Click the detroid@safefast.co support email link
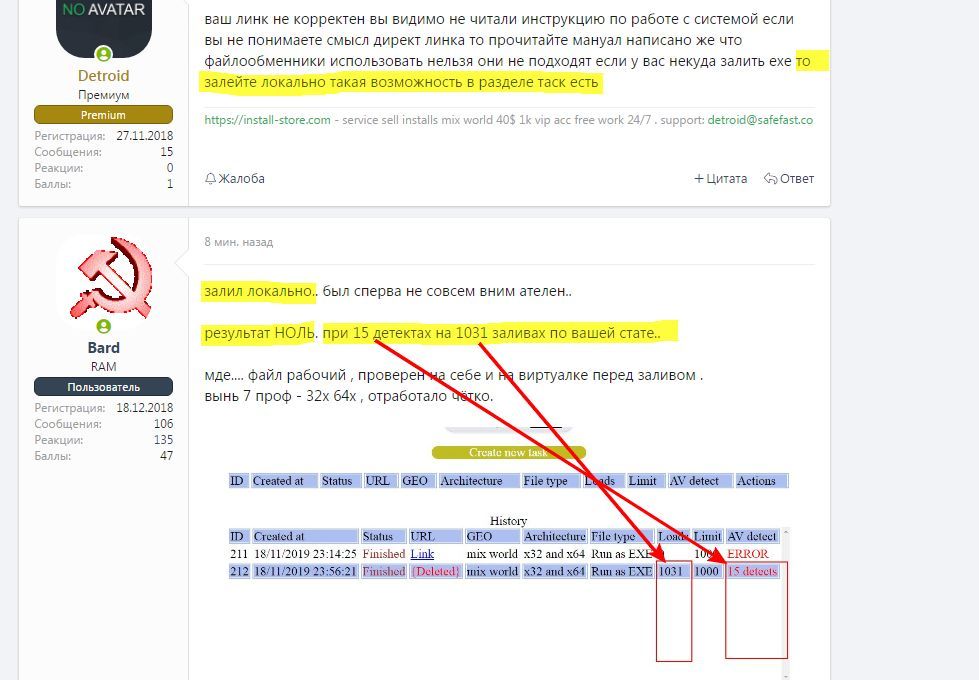The width and height of the screenshot is (979, 680). [760, 120]
